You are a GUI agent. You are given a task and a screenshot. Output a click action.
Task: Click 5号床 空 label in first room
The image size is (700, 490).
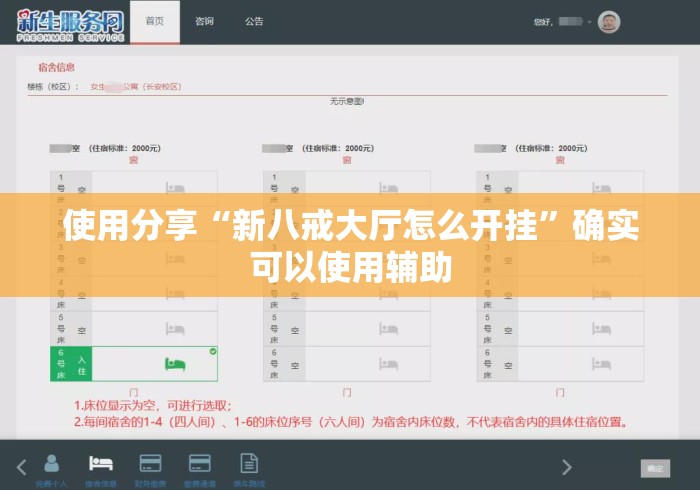pyautogui.click(x=71, y=329)
